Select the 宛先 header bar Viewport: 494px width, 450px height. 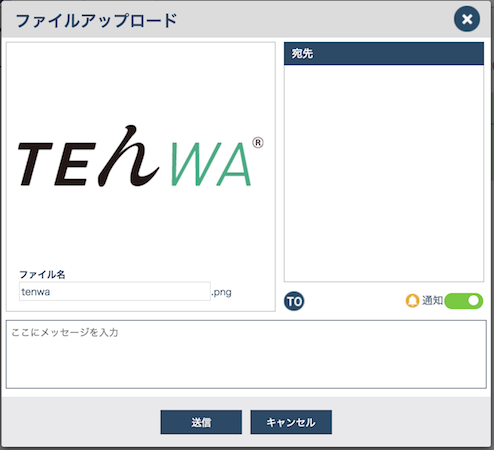pyautogui.click(x=384, y=53)
